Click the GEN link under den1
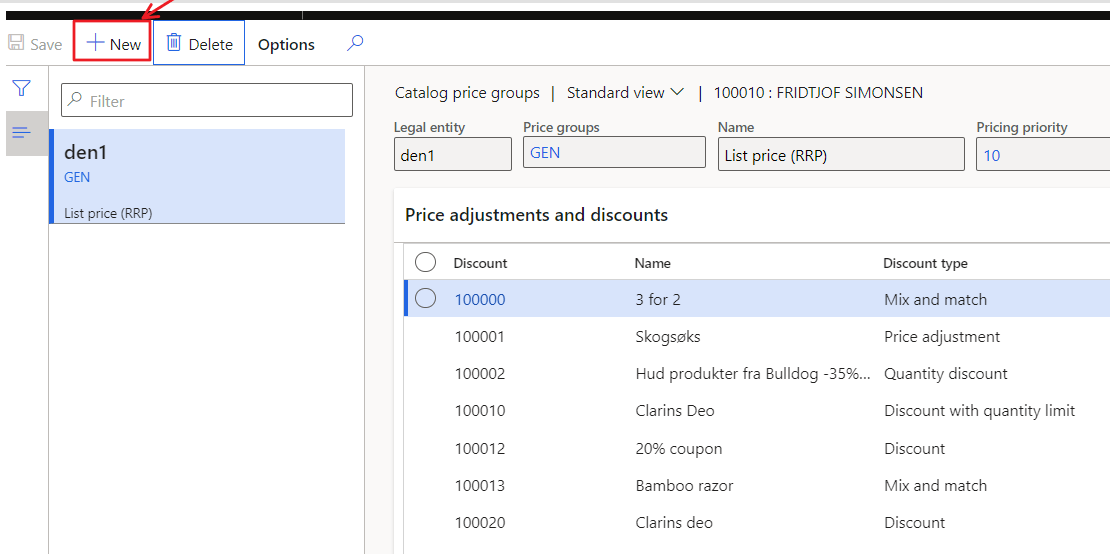This screenshot has width=1110, height=554. (77, 177)
